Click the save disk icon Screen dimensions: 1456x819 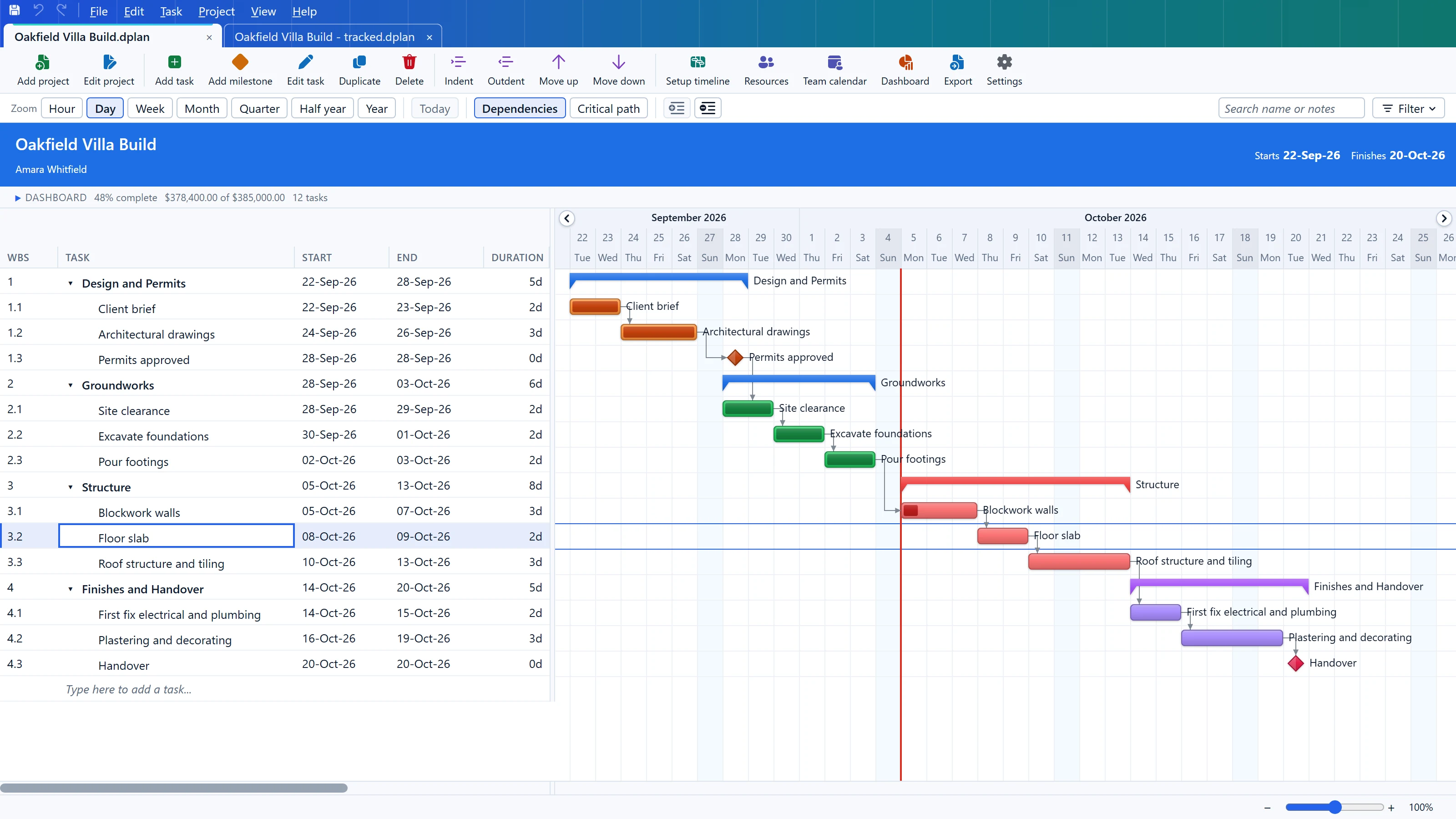point(15,10)
